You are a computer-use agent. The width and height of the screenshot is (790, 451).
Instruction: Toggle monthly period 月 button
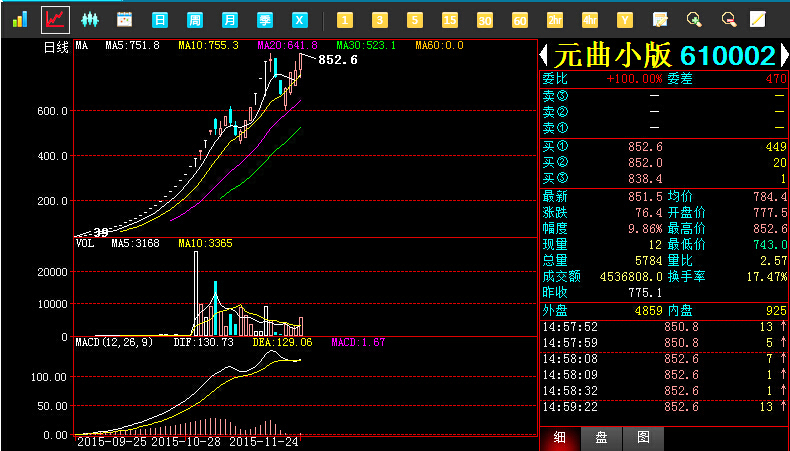230,19
